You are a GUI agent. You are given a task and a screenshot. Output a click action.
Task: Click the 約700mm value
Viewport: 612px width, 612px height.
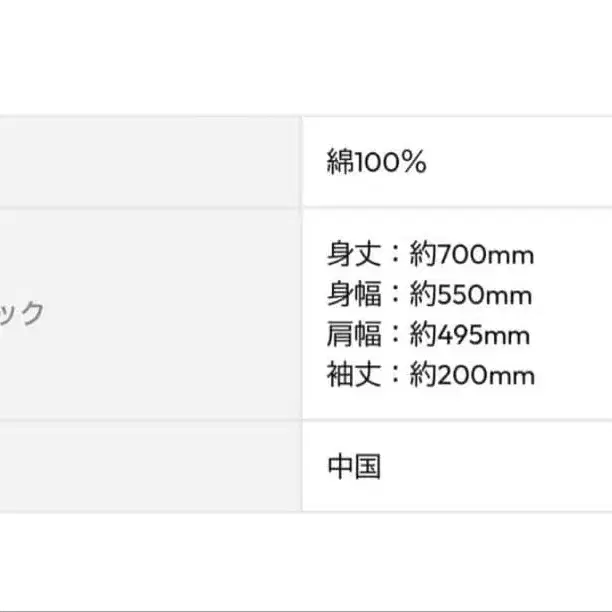[471, 254]
